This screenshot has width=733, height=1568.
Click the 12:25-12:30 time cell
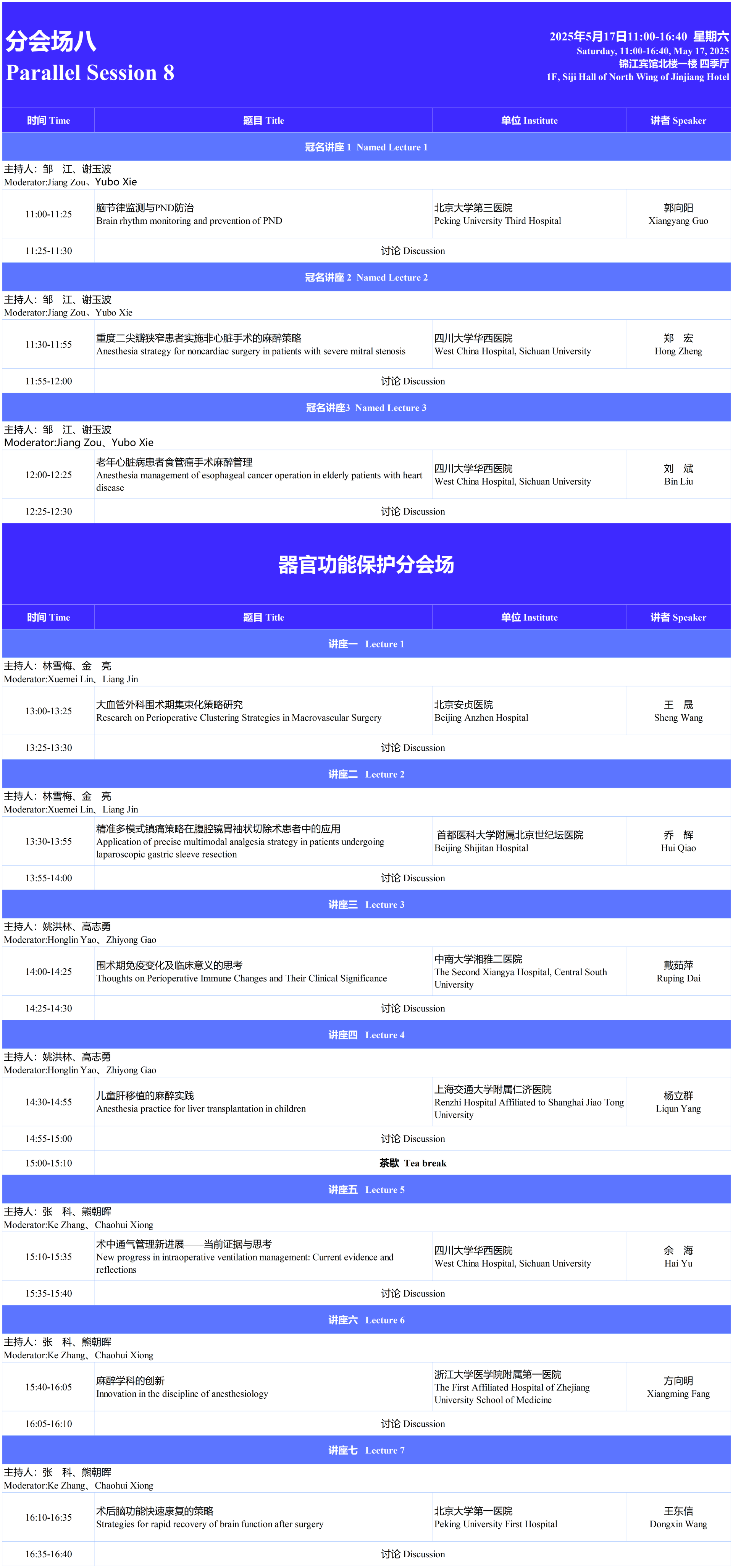(48, 511)
